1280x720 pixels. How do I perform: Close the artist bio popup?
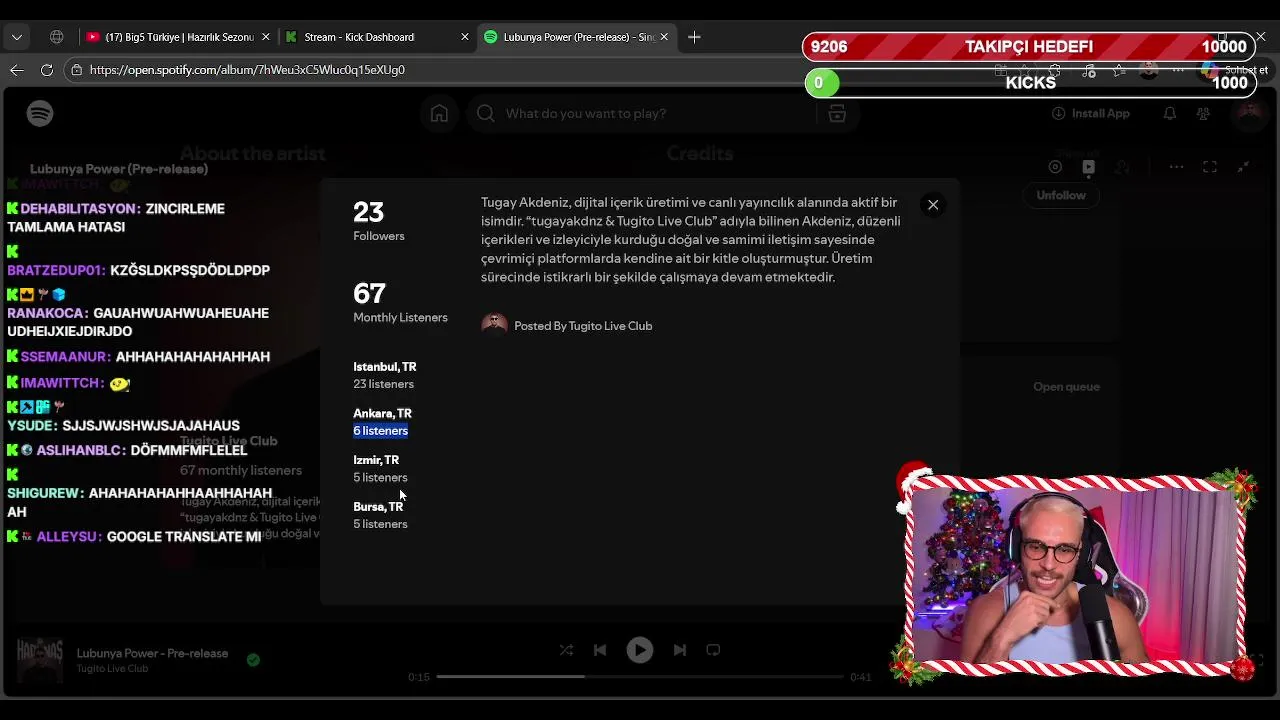(933, 204)
